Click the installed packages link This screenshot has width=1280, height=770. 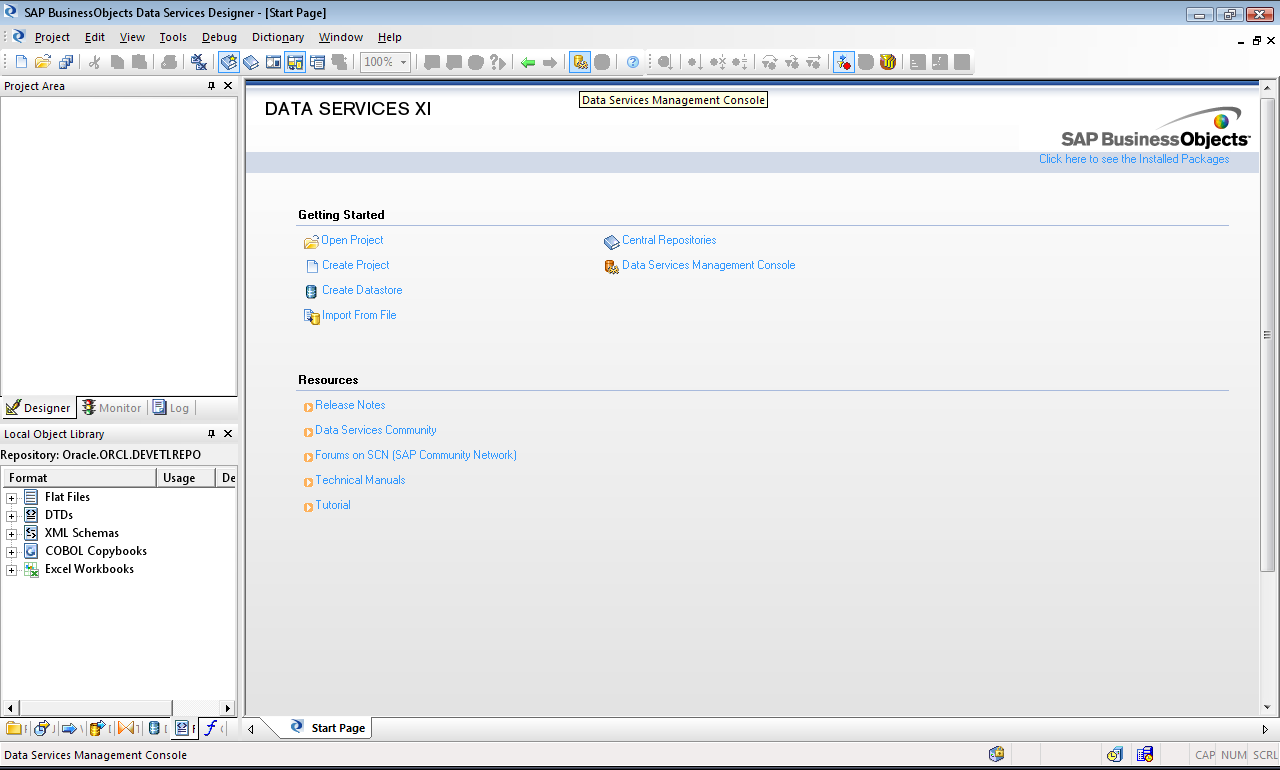1134,159
